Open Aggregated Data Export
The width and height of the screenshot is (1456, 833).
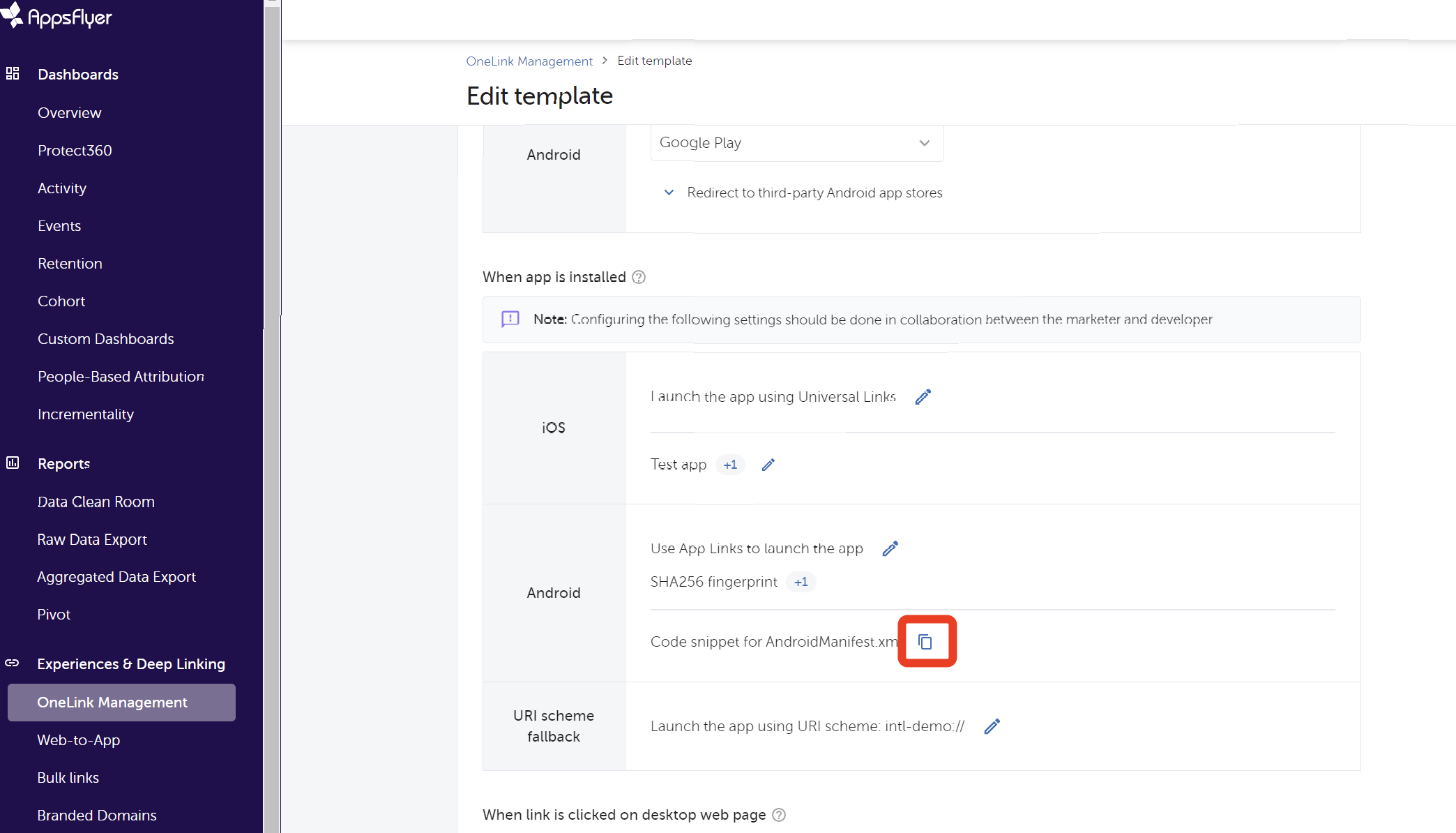(x=116, y=576)
